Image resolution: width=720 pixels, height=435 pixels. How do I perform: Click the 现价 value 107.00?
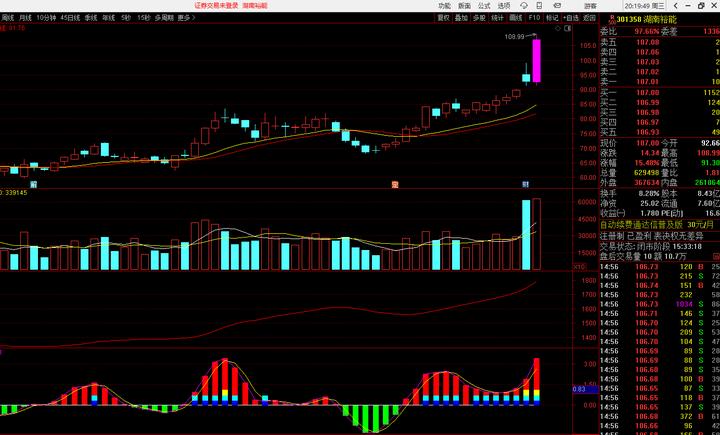coord(647,143)
